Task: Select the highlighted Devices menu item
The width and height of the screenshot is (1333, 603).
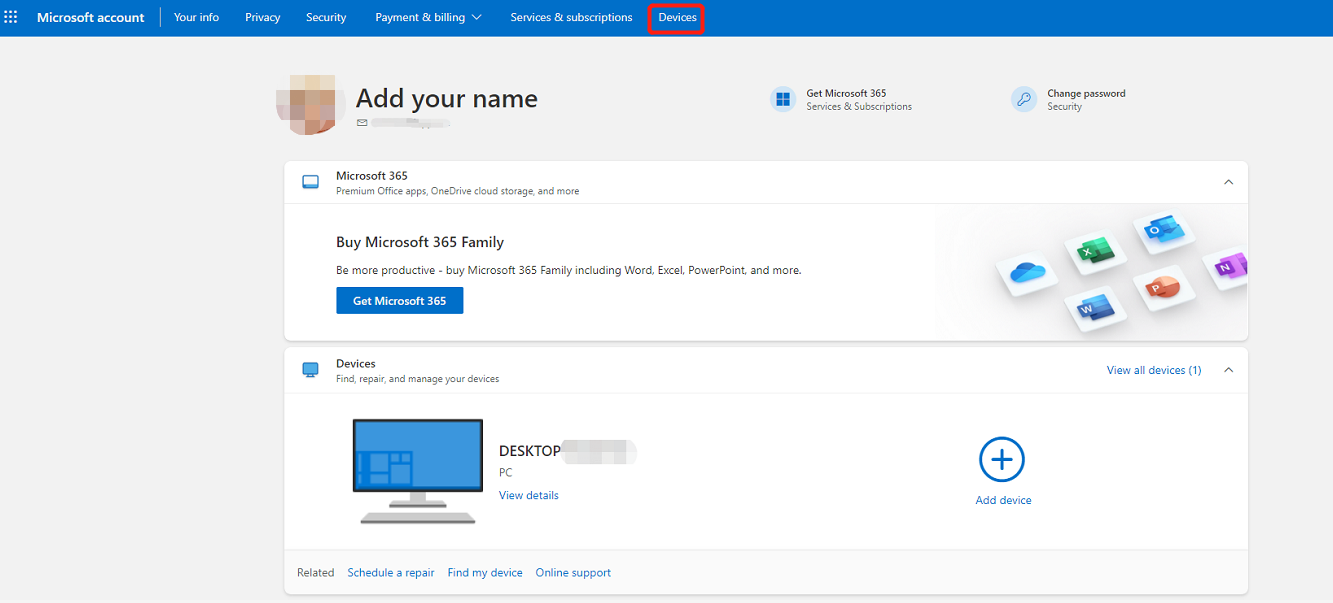Action: point(677,17)
